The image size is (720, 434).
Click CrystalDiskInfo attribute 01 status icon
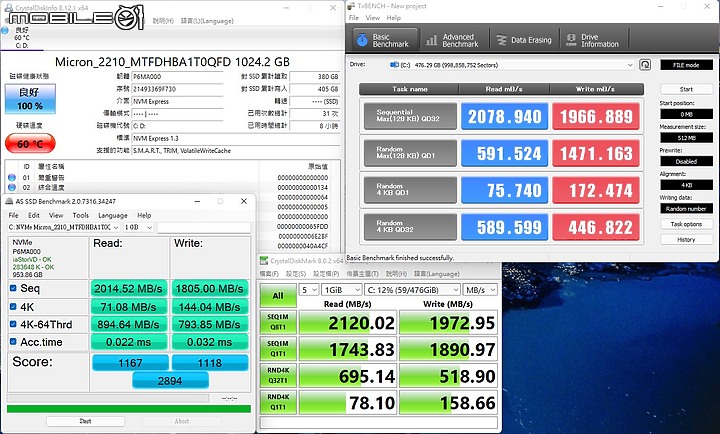click(12, 177)
